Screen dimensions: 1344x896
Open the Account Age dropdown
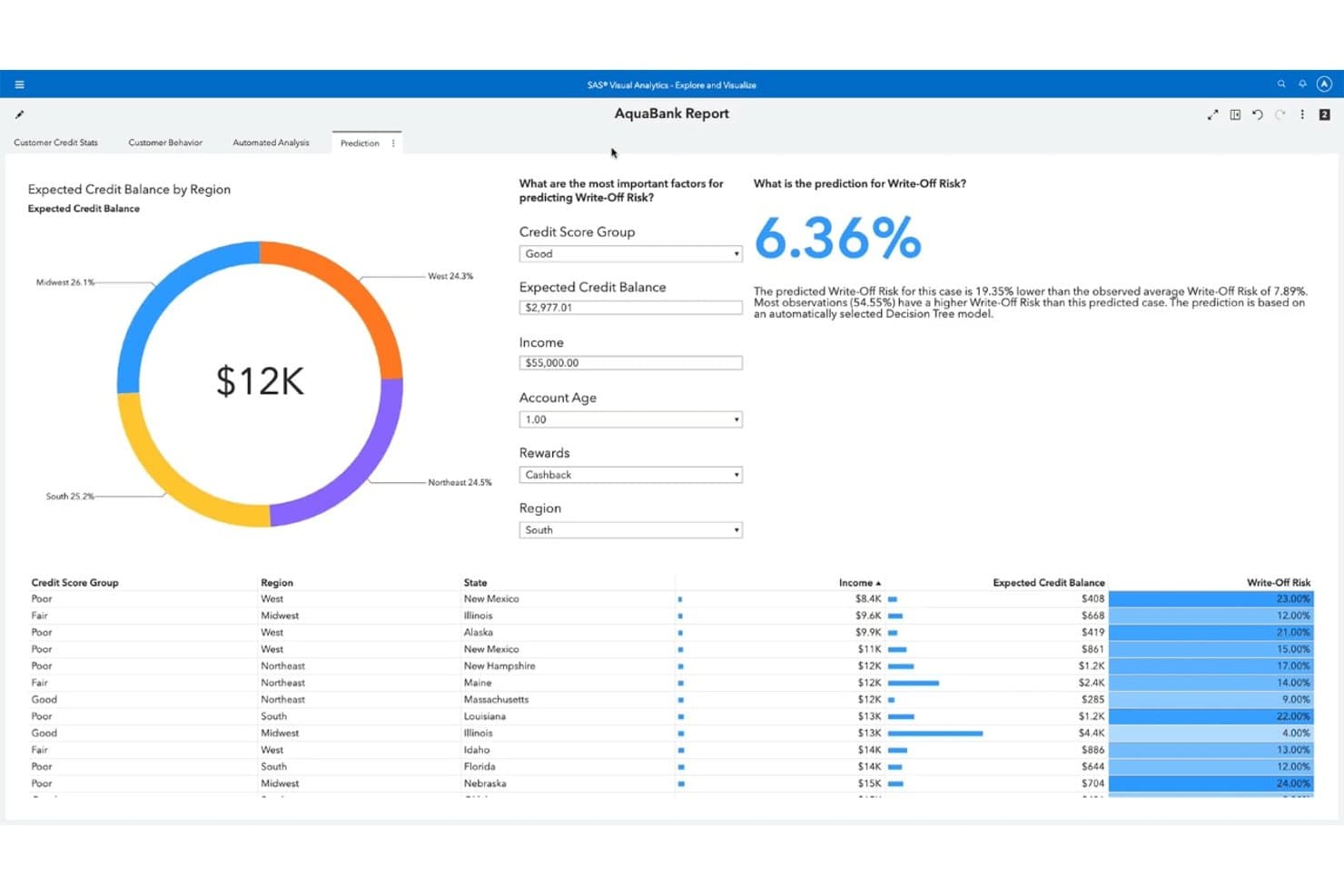click(x=630, y=419)
